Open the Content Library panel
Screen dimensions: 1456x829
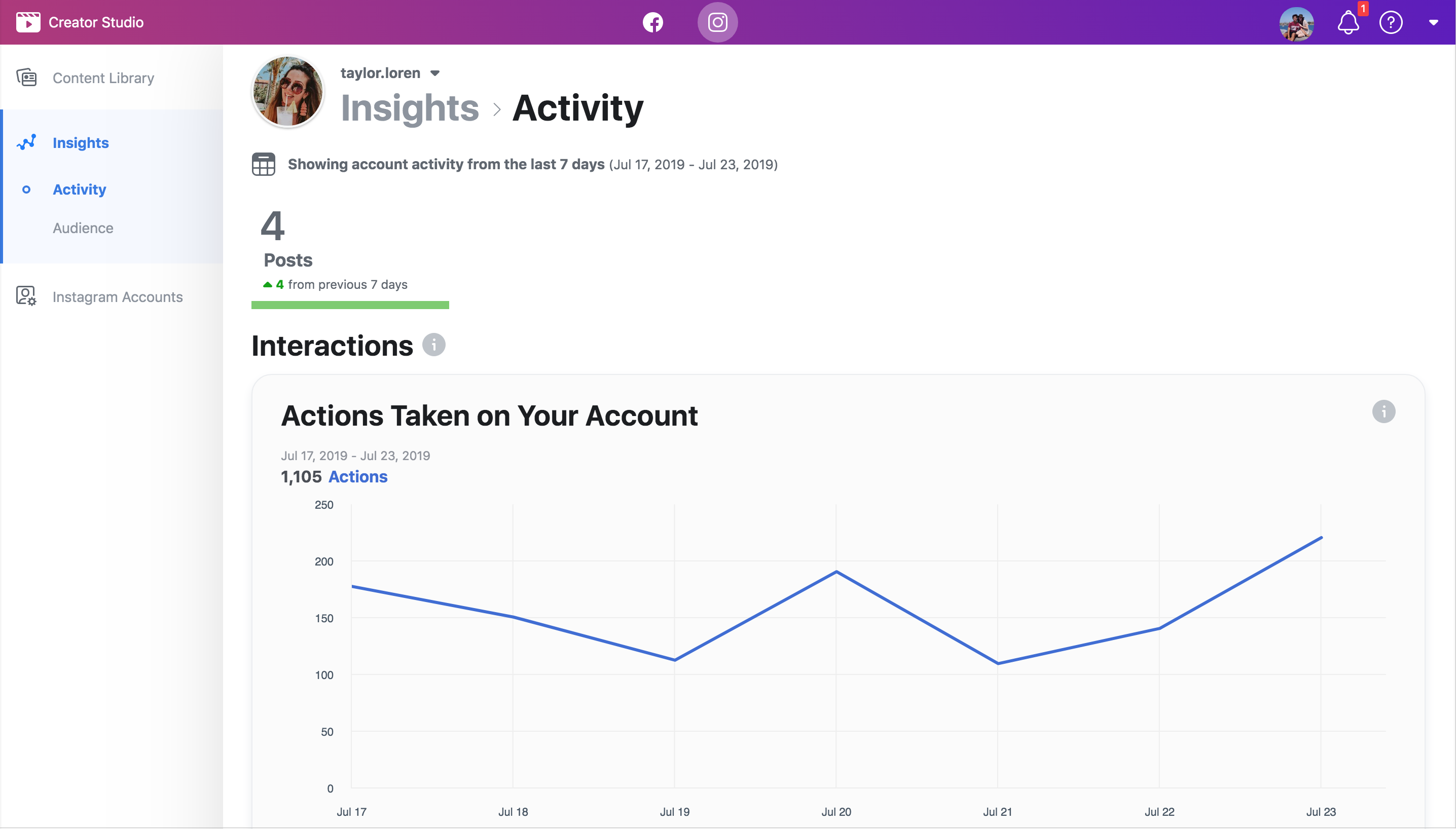[103, 77]
